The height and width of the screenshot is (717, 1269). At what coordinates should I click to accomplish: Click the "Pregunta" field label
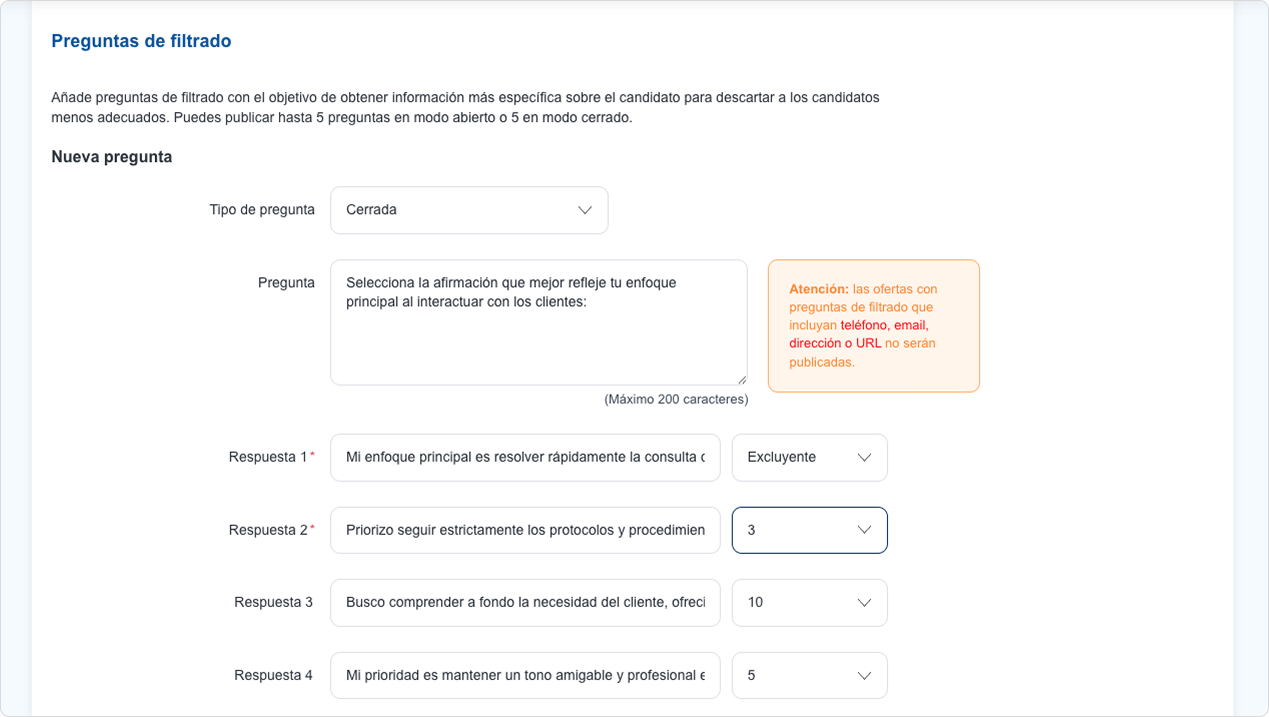tap(286, 283)
